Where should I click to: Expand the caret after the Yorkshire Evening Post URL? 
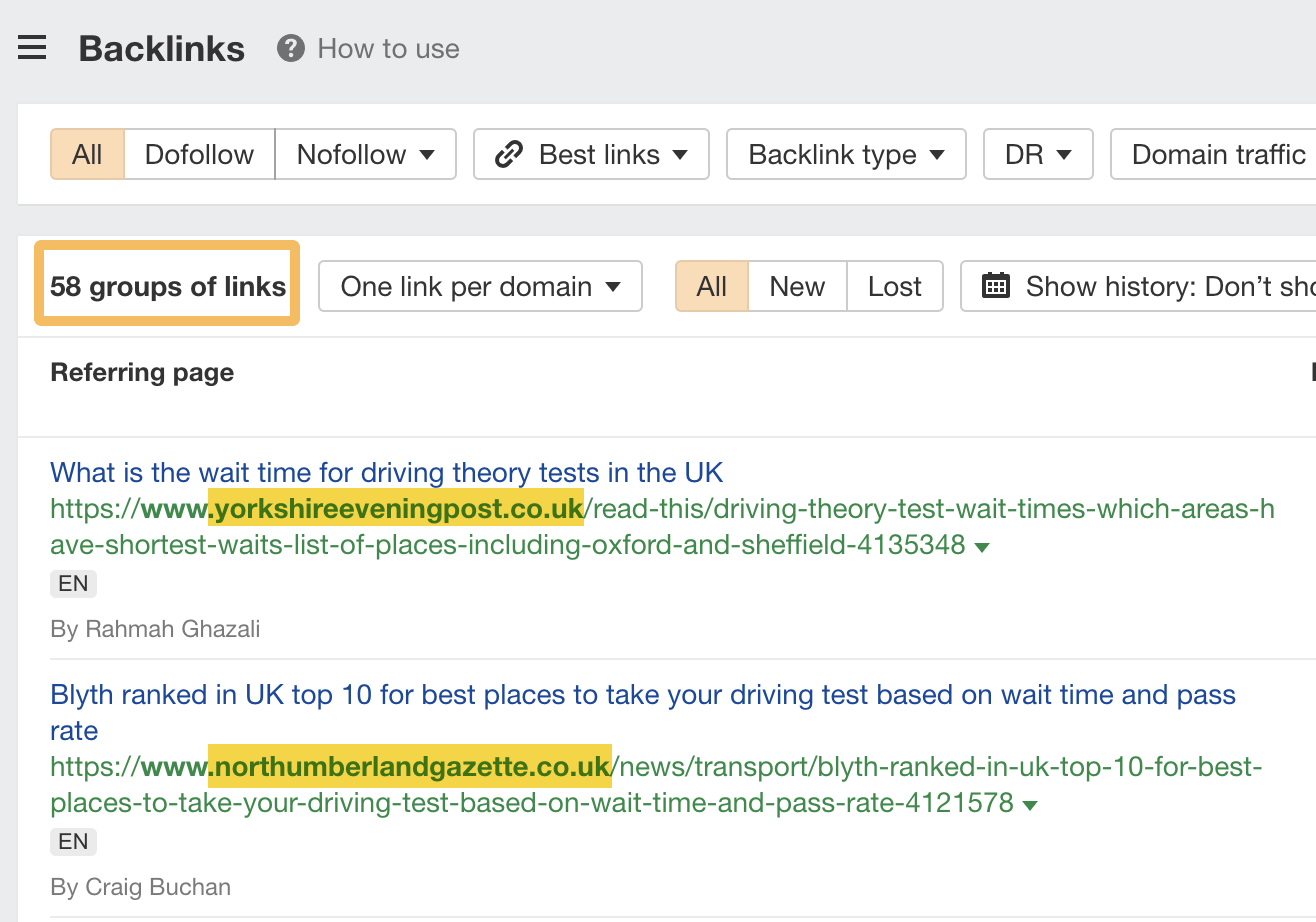981,546
